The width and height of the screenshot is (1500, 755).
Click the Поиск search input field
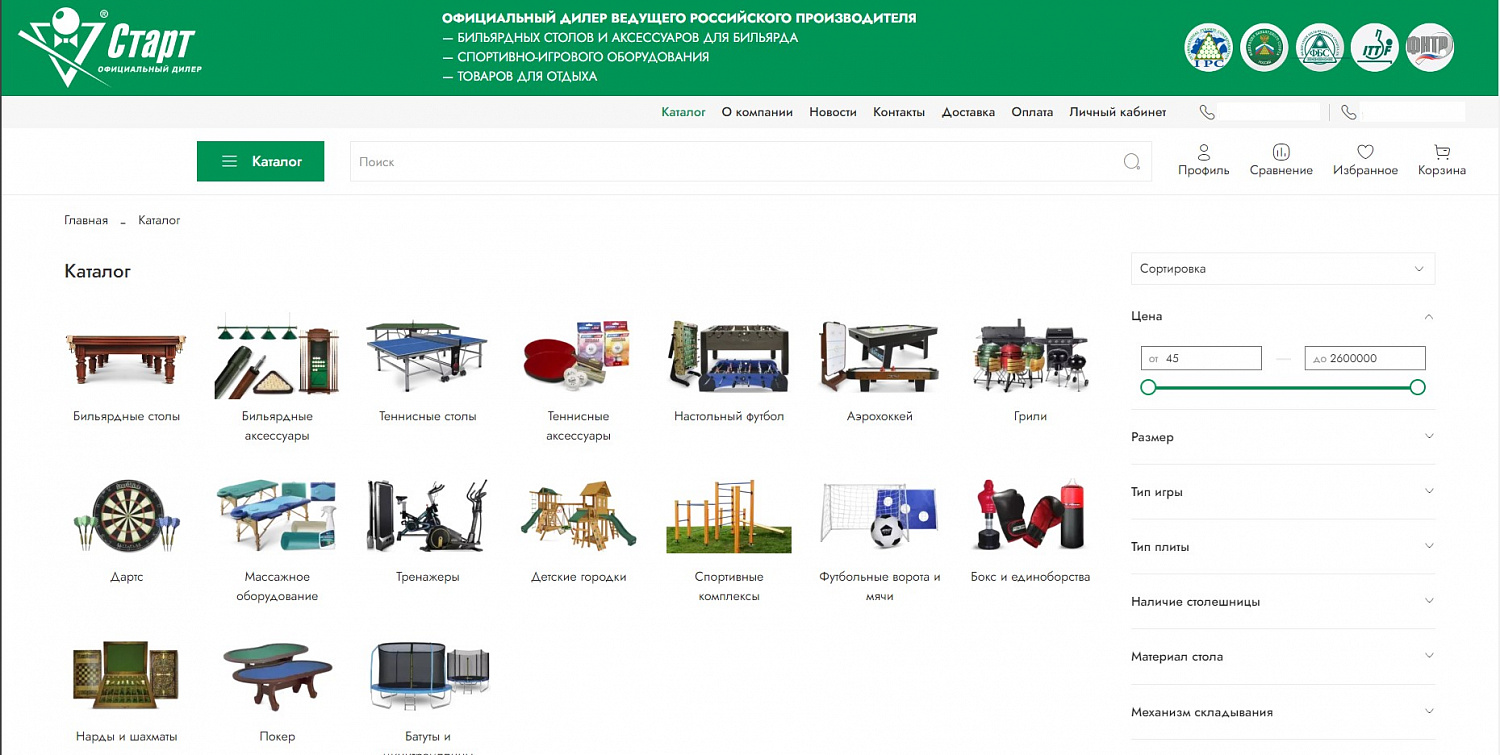735,162
